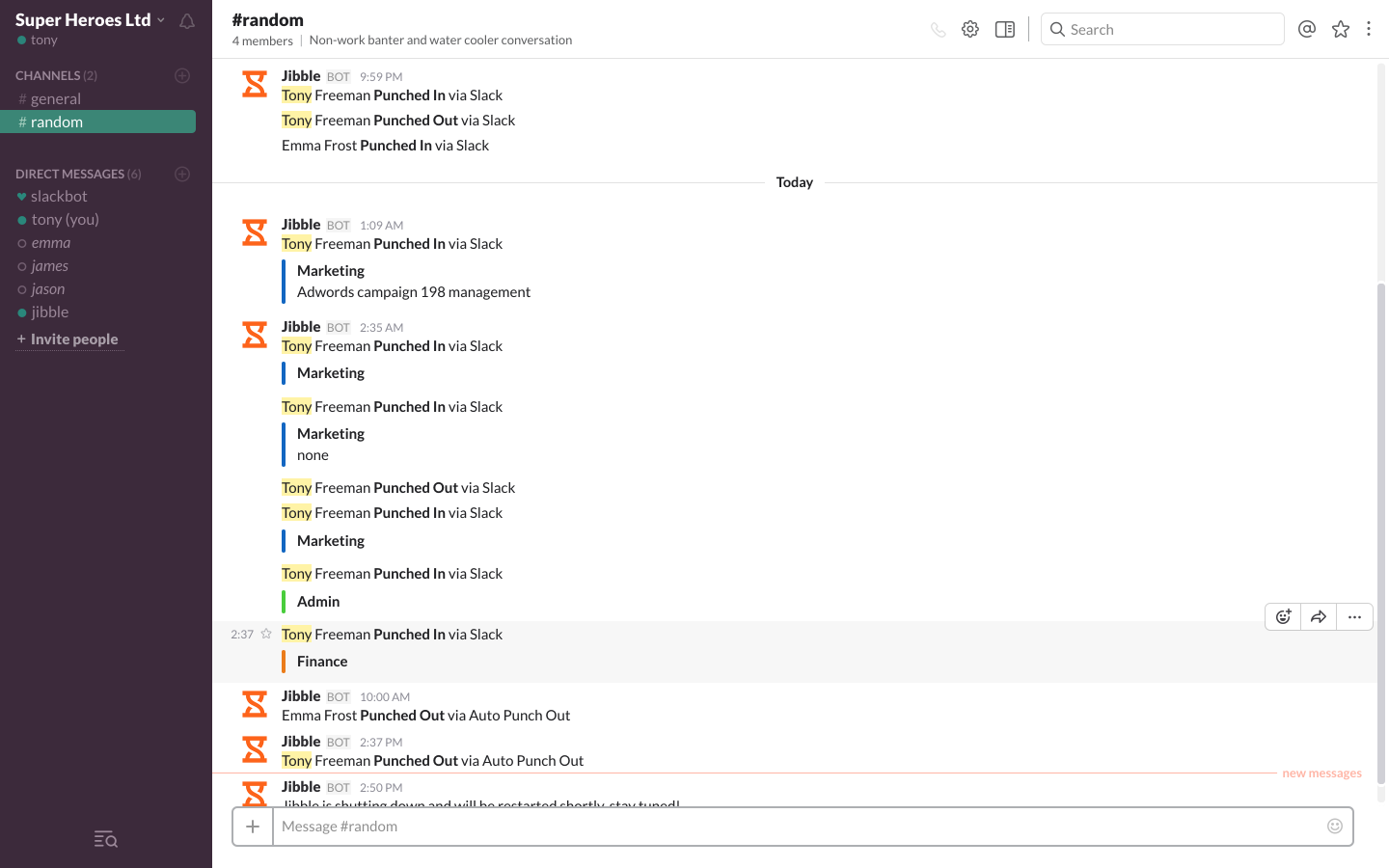Click the 'none' attachment text under Marketing
This screenshot has width=1389, height=868.
pyautogui.click(x=313, y=455)
